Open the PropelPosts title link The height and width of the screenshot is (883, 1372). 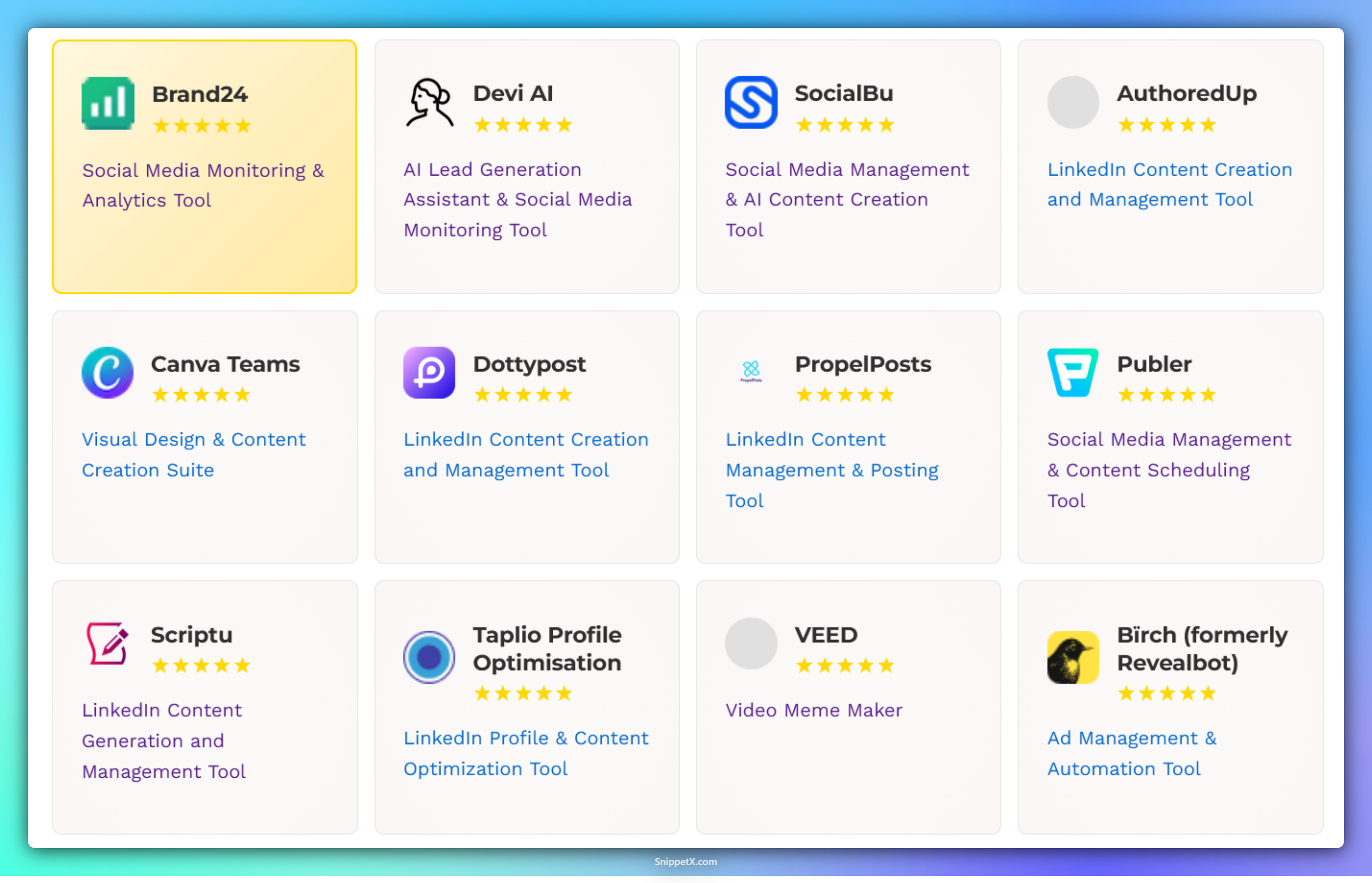(863, 364)
